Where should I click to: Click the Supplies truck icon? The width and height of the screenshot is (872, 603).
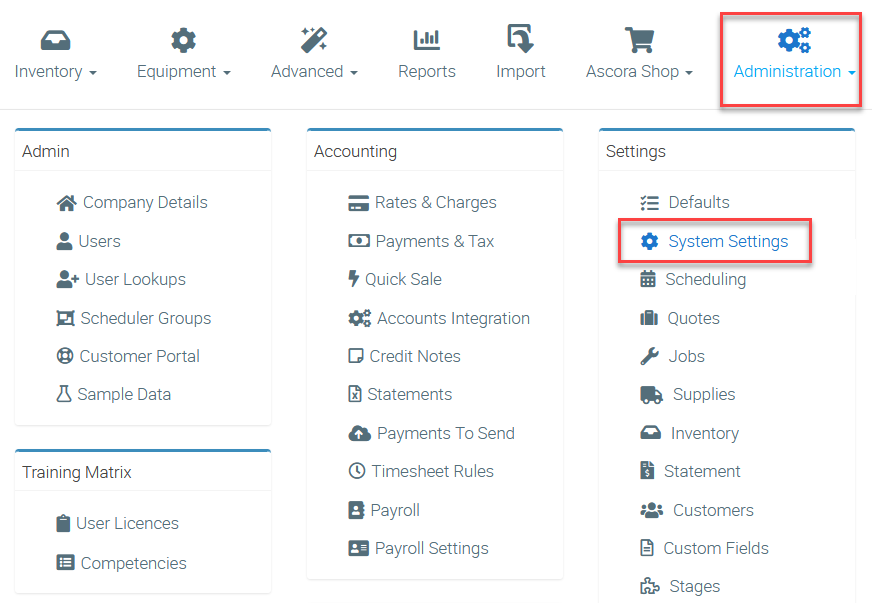tap(651, 395)
